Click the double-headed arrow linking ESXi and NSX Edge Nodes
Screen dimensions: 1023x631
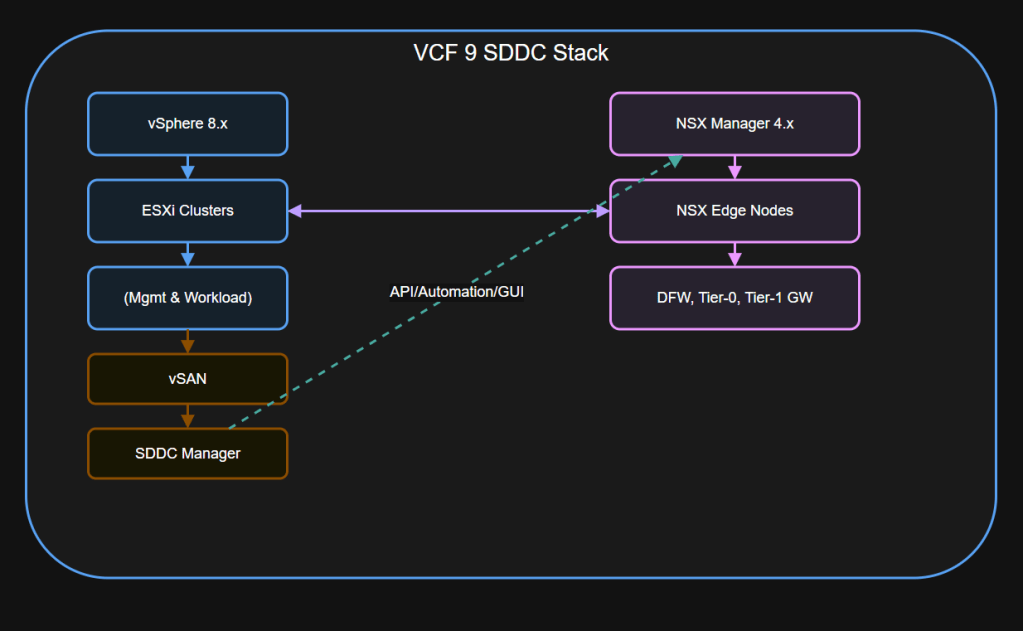448,210
